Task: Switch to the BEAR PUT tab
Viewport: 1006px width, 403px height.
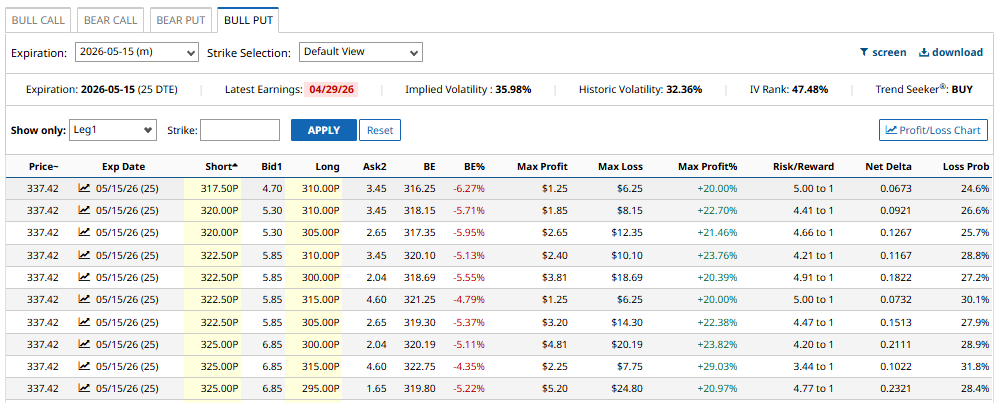Action: pyautogui.click(x=180, y=19)
